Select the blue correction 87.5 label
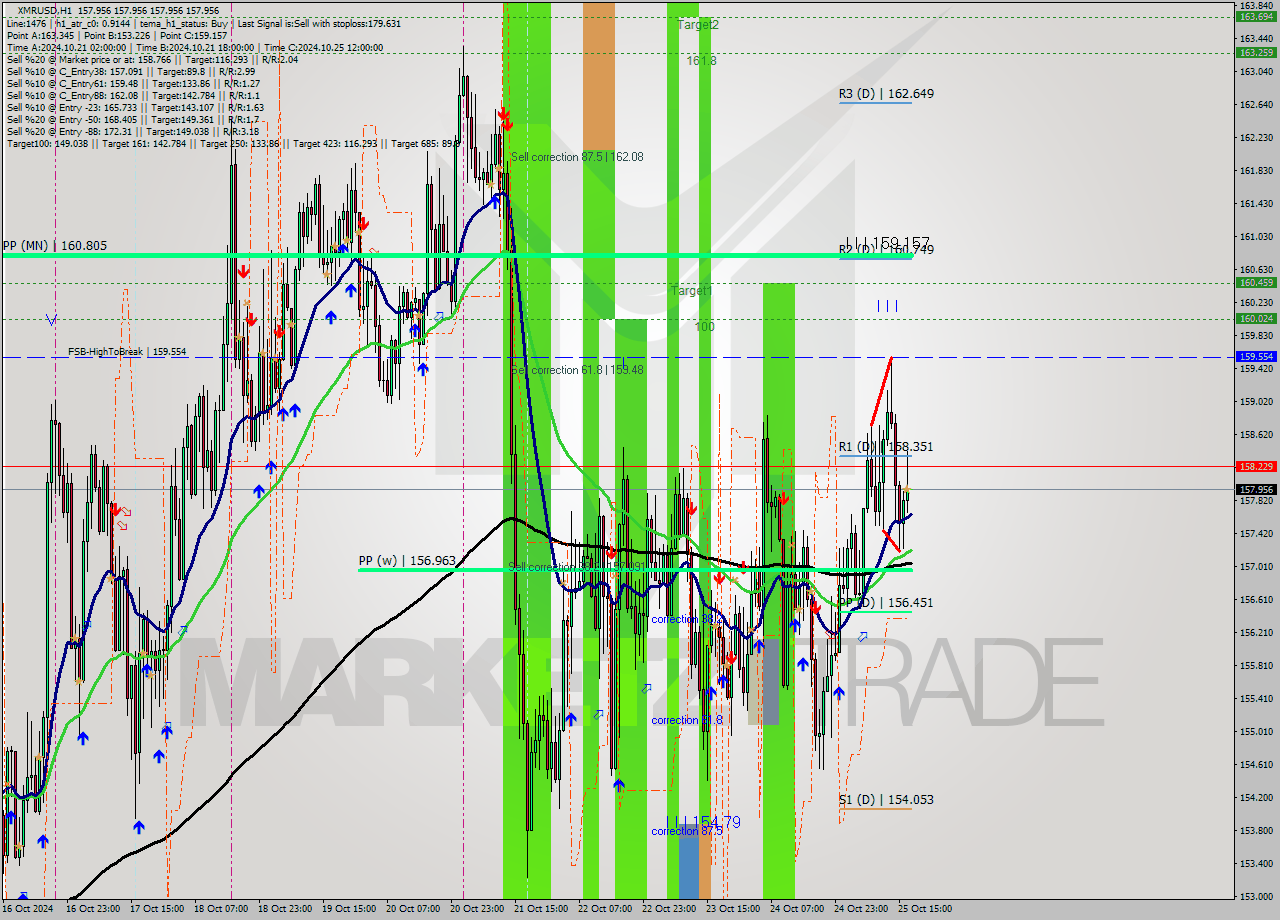This screenshot has height=920, width=1280. click(686, 831)
